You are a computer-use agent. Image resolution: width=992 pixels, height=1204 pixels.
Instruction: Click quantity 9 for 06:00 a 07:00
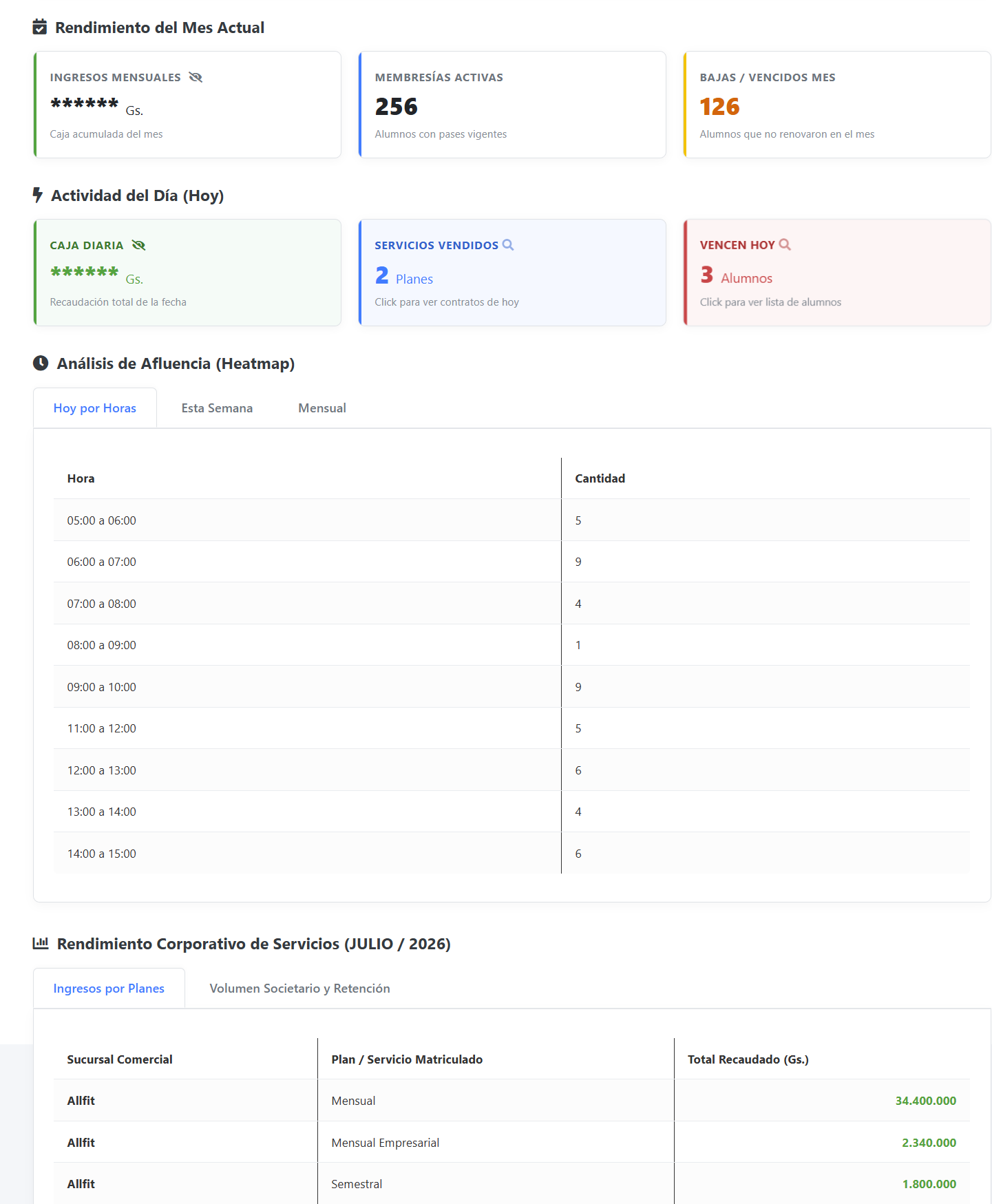click(578, 562)
